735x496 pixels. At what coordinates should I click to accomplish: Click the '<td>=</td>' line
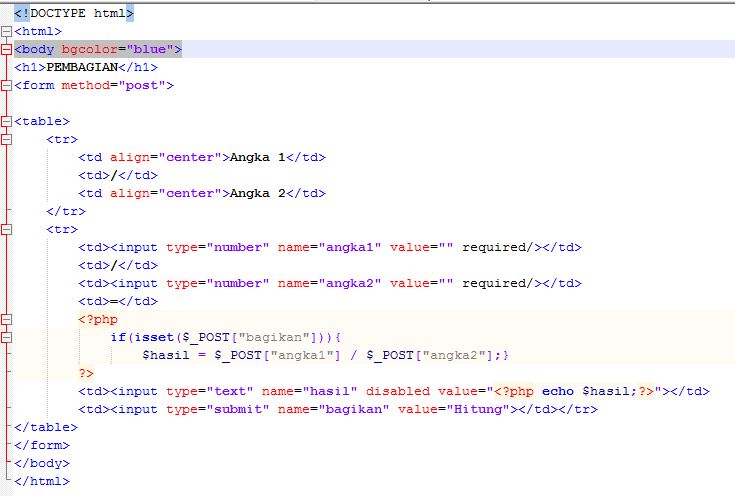point(118,301)
